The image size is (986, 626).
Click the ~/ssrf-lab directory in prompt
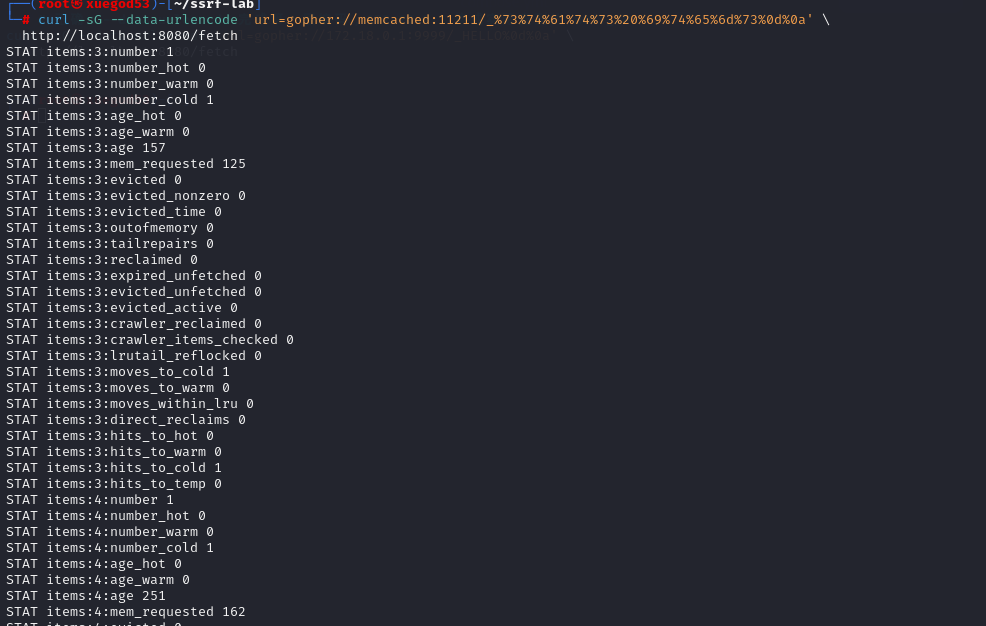214,5
